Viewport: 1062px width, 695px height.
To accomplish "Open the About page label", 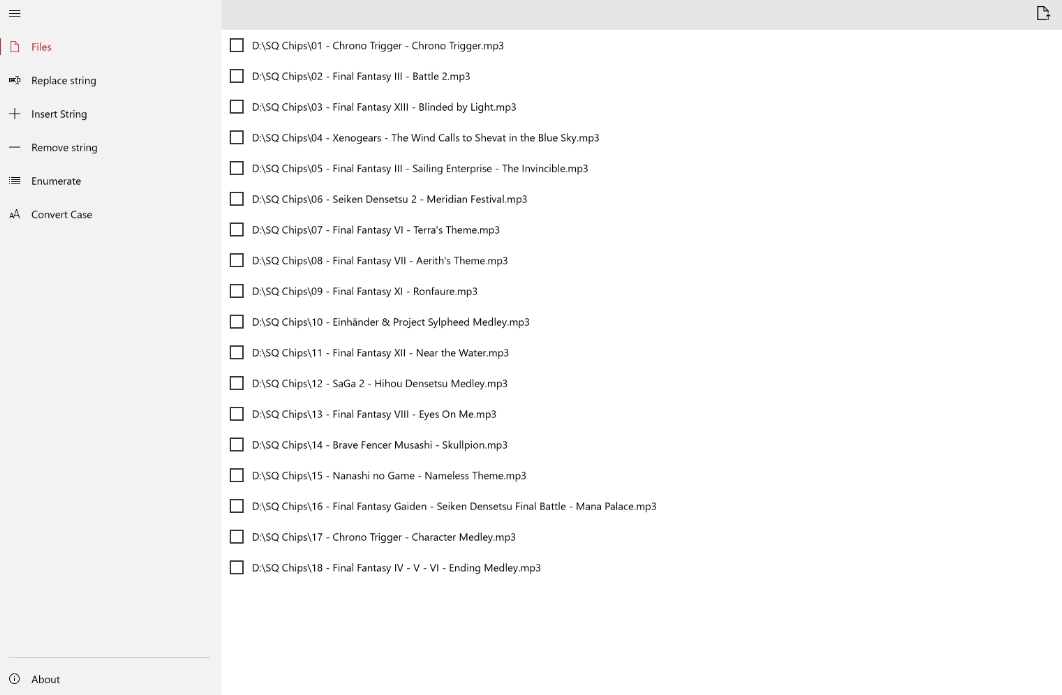I will point(45,679).
